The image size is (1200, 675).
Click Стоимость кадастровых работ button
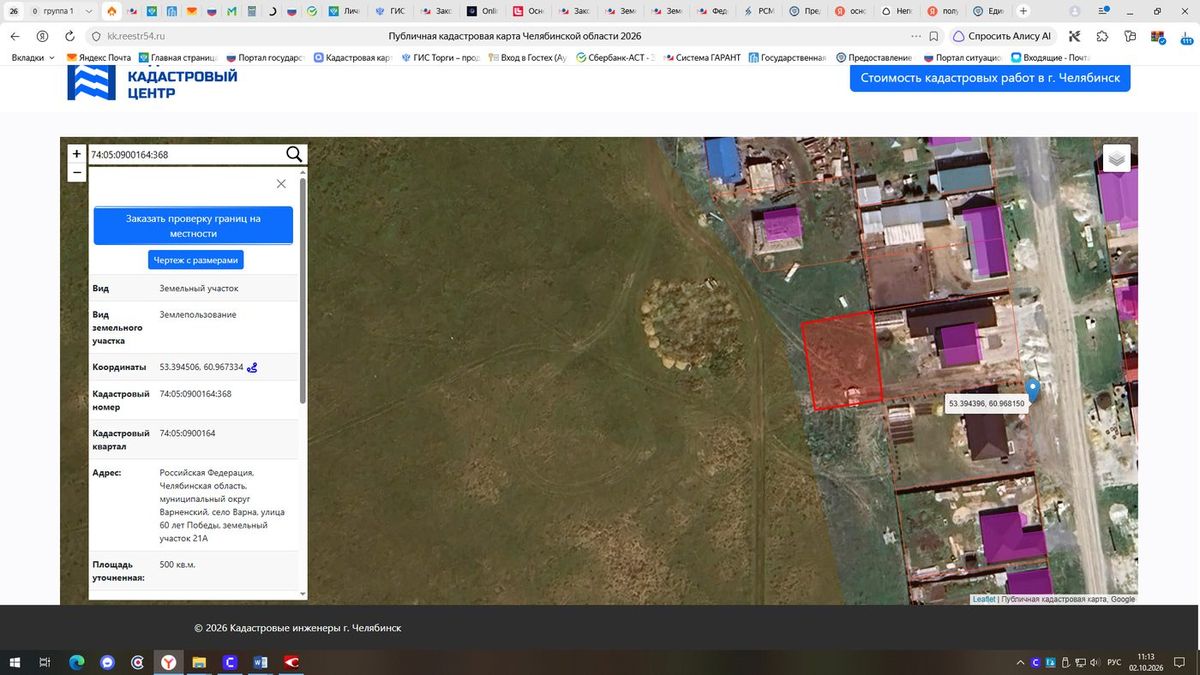point(990,78)
